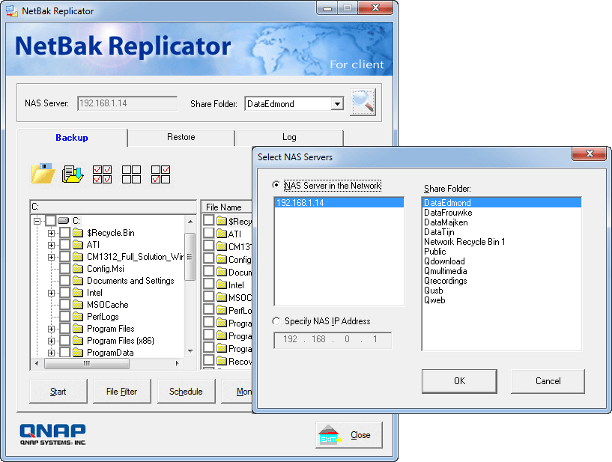Image resolution: width=612 pixels, height=462 pixels.
Task: Click the C: drive icon in tree
Action: click(x=63, y=221)
